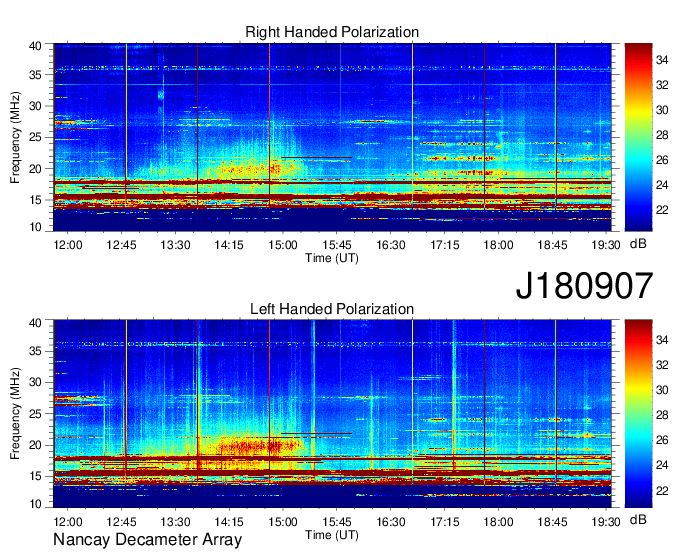
Task: Click the Left Handed plot's colorbar
Action: point(638,414)
